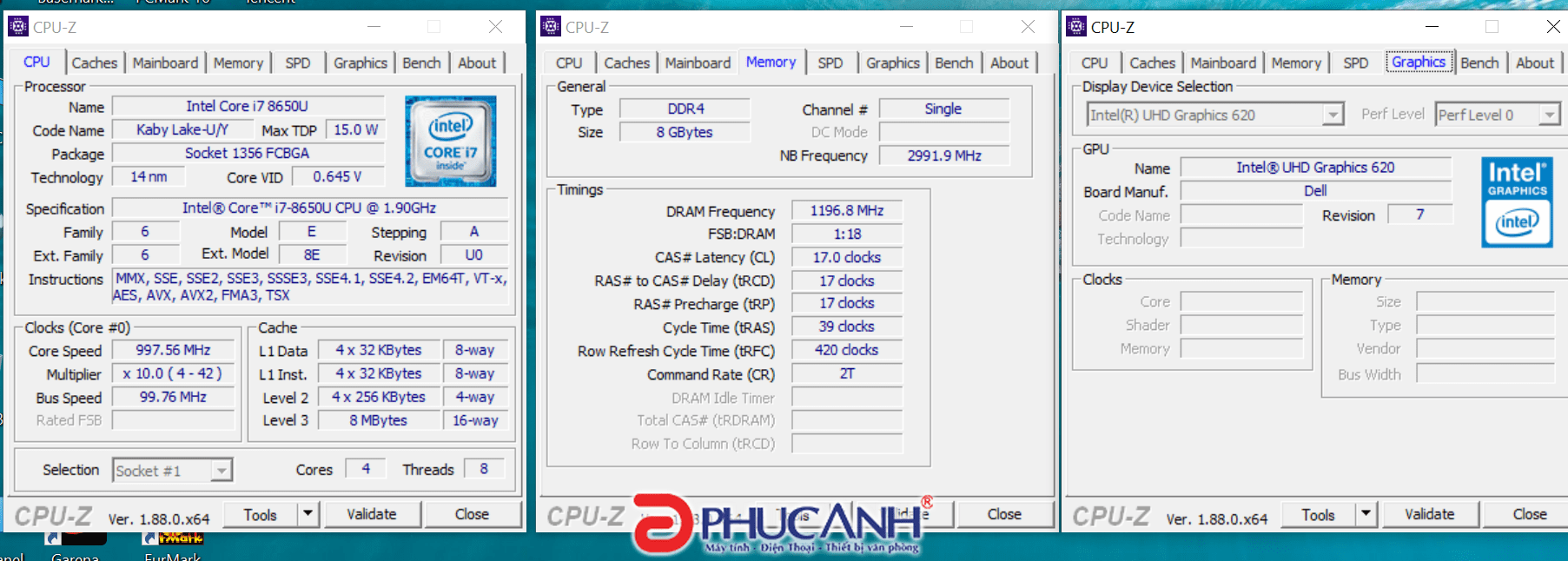1568x561 pixels.
Task: Open Caches tab in the Memory window
Action: pyautogui.click(x=626, y=63)
